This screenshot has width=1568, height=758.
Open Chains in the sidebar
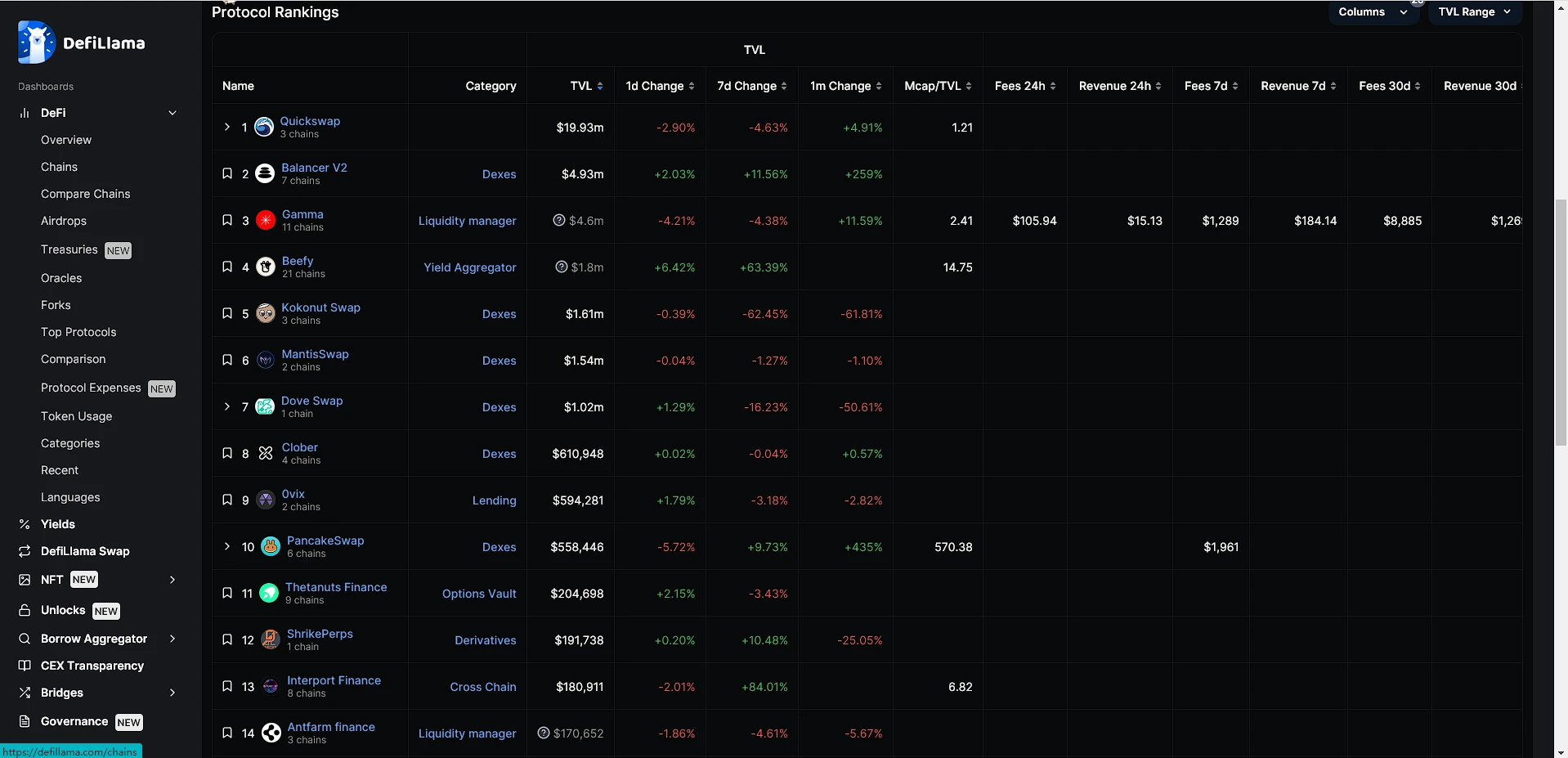click(59, 167)
